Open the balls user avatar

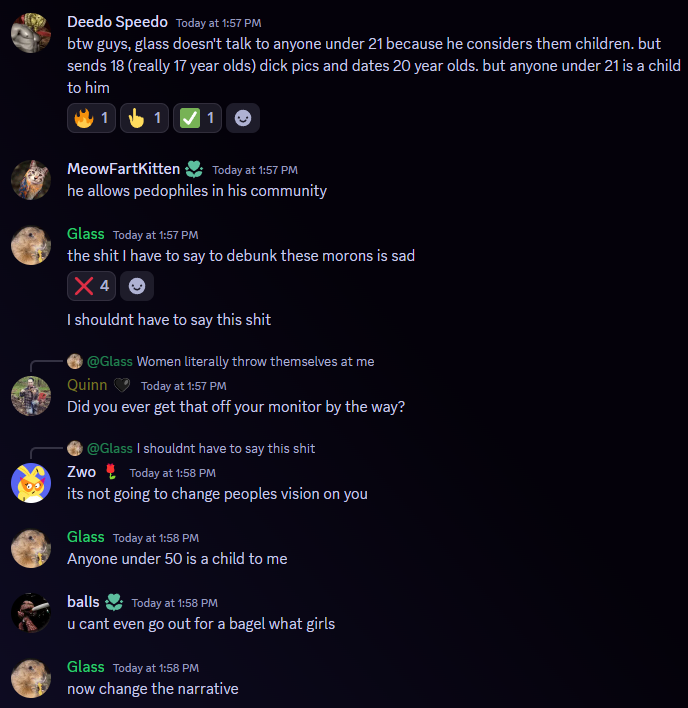click(31, 613)
